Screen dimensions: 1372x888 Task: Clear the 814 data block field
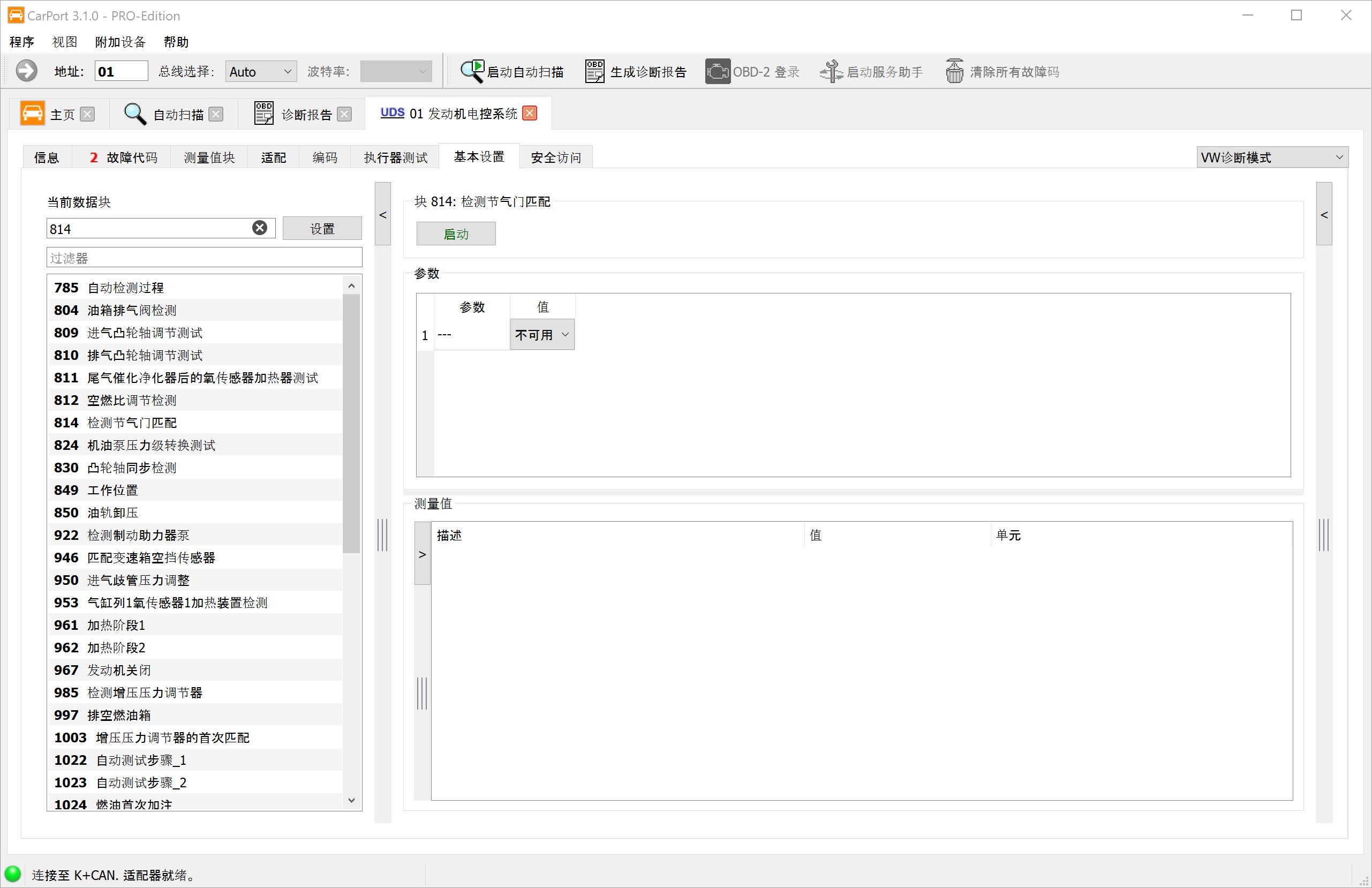tap(260, 228)
